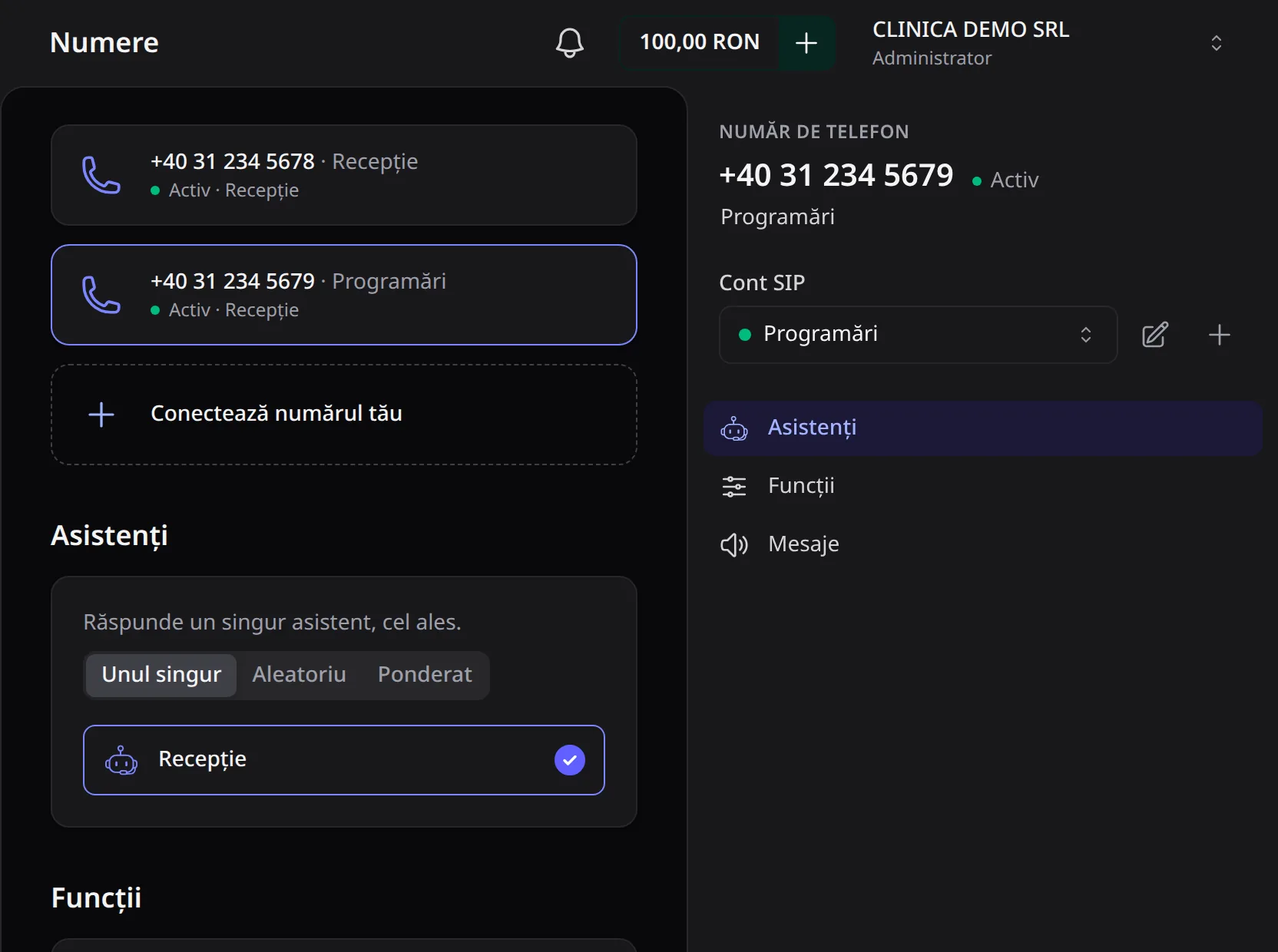1278x952 pixels.
Task: Toggle the Recepție assistant checkmark
Action: click(570, 760)
